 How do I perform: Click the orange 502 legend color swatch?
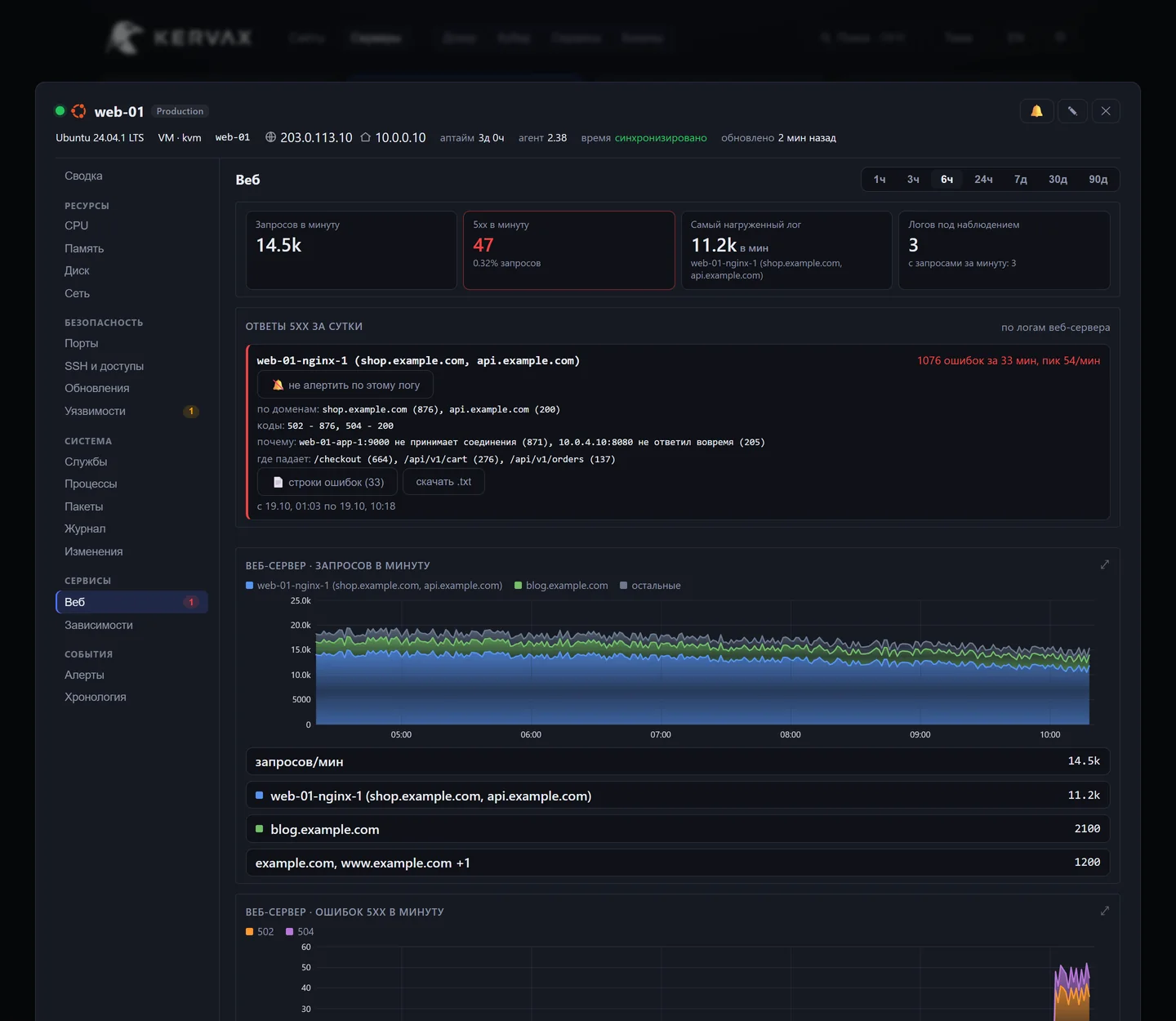click(x=250, y=932)
